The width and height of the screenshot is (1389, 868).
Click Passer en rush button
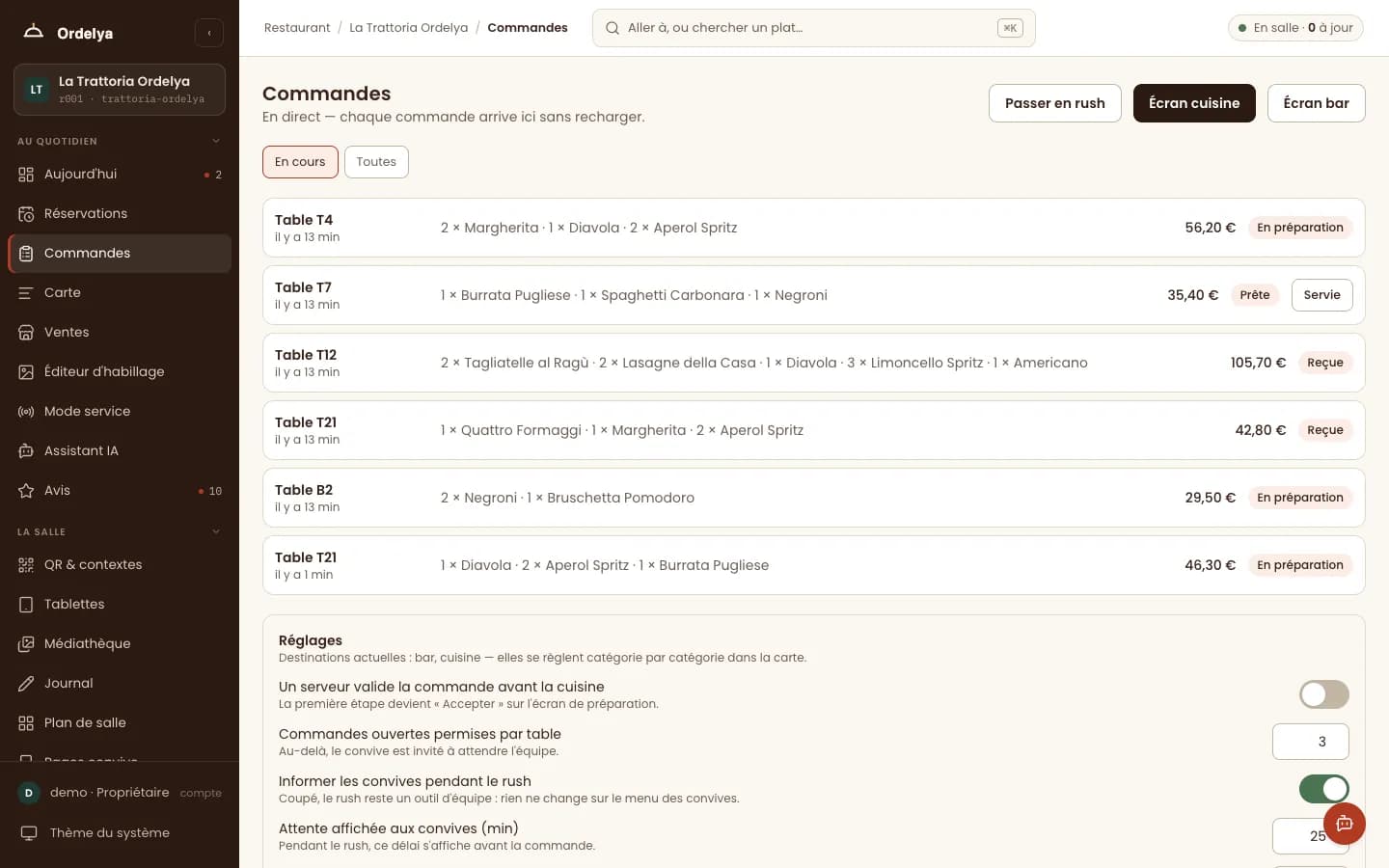tap(1054, 103)
